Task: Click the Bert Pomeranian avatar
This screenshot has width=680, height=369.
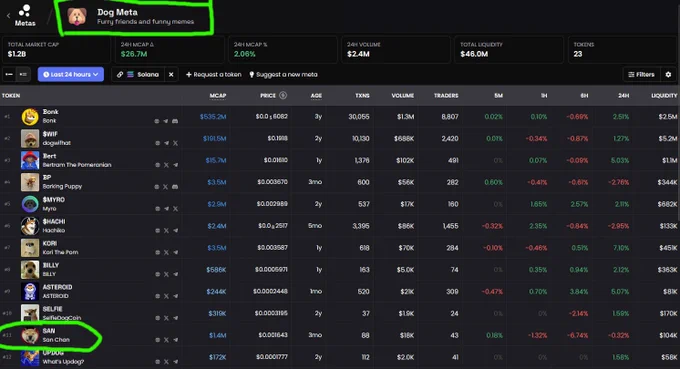Action: point(30,160)
